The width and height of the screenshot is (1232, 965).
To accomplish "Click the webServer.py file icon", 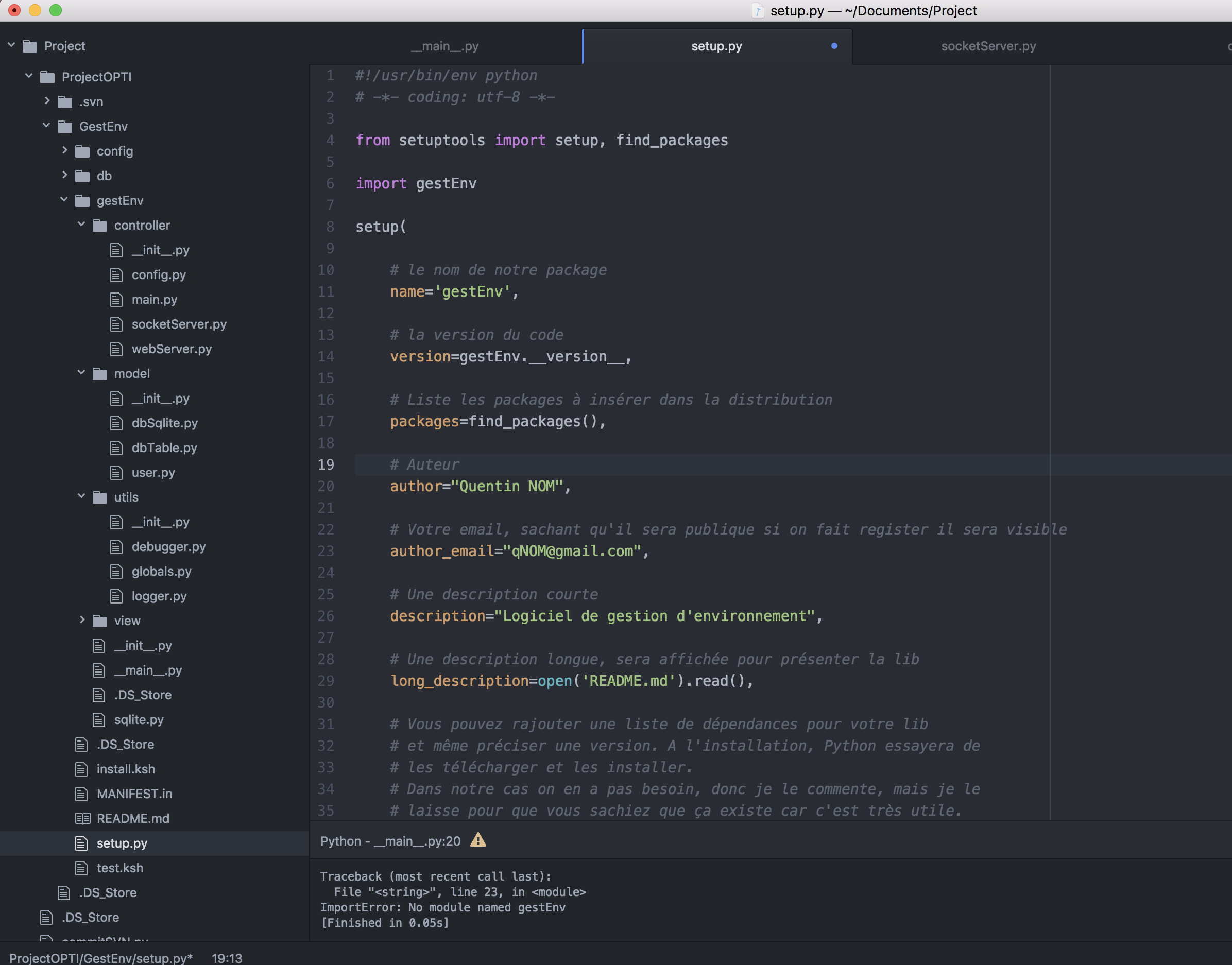I will (x=116, y=349).
